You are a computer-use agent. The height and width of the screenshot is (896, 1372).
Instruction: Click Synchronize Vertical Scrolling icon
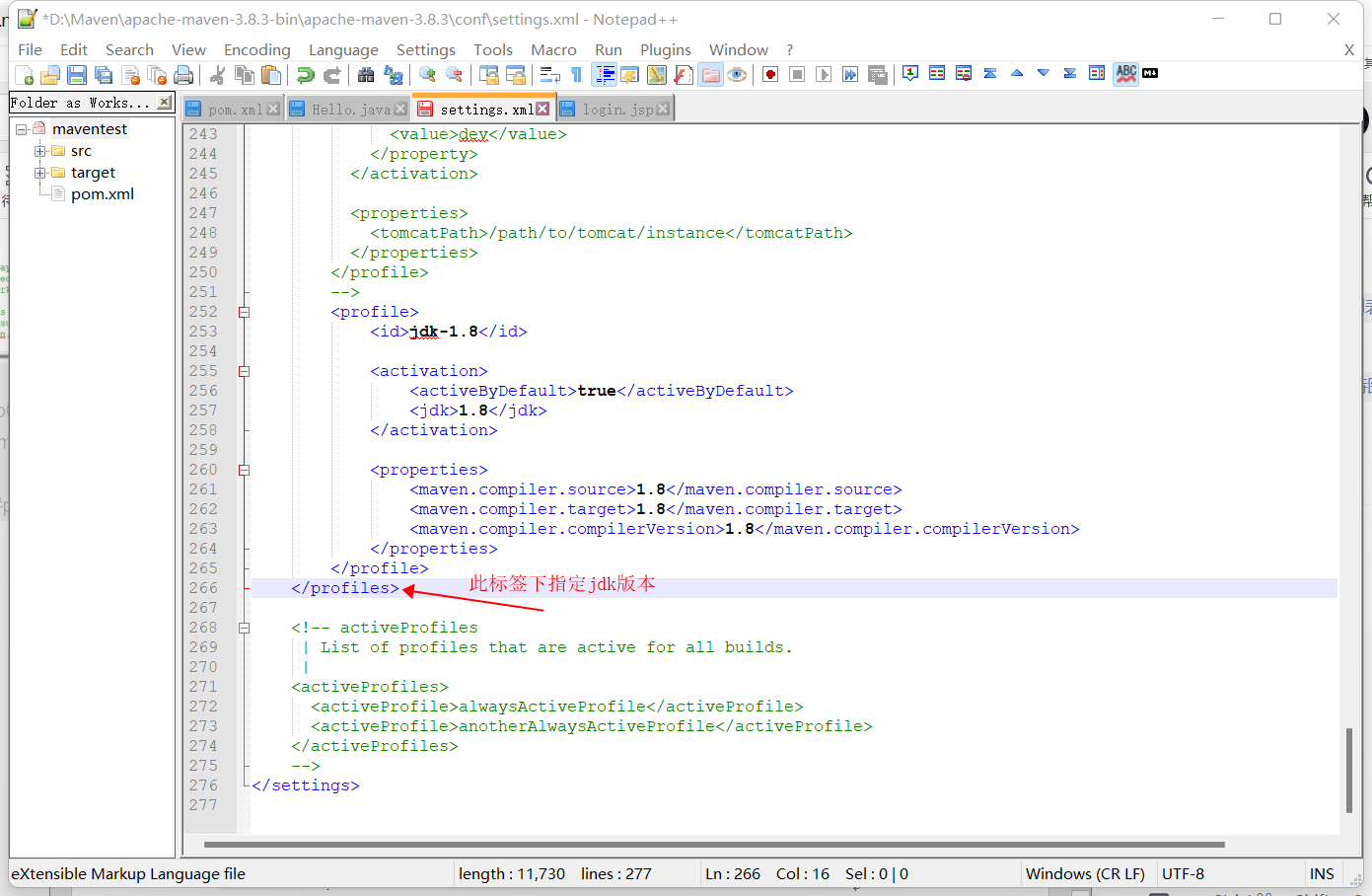488,75
